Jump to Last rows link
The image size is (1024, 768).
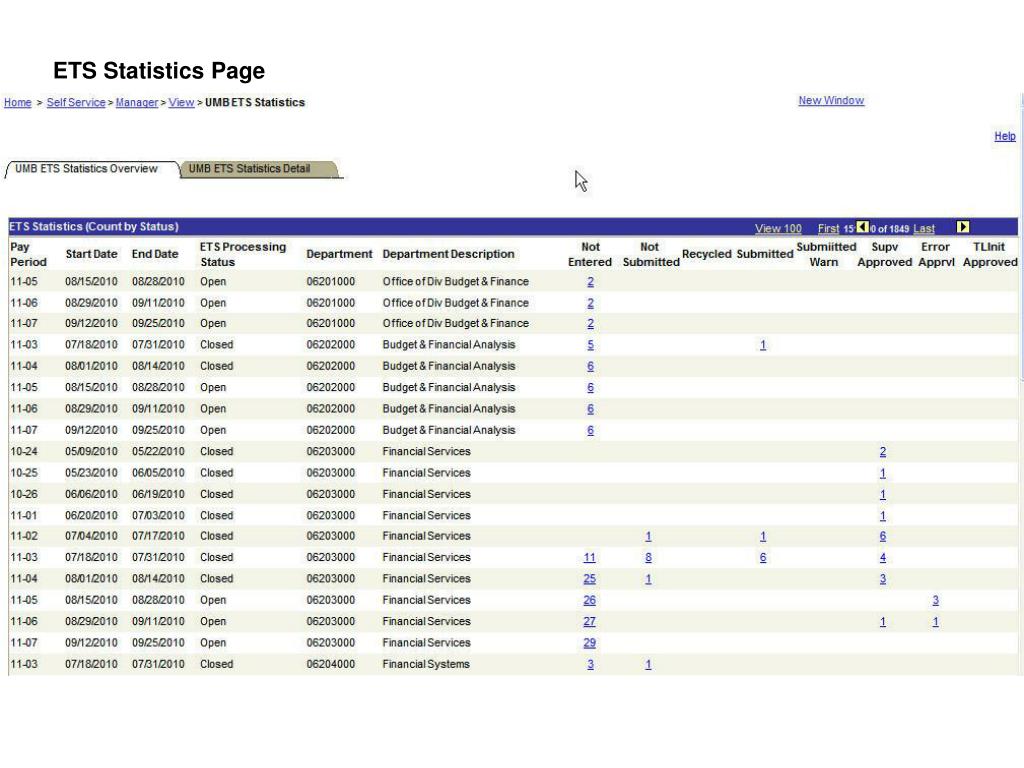tap(924, 229)
